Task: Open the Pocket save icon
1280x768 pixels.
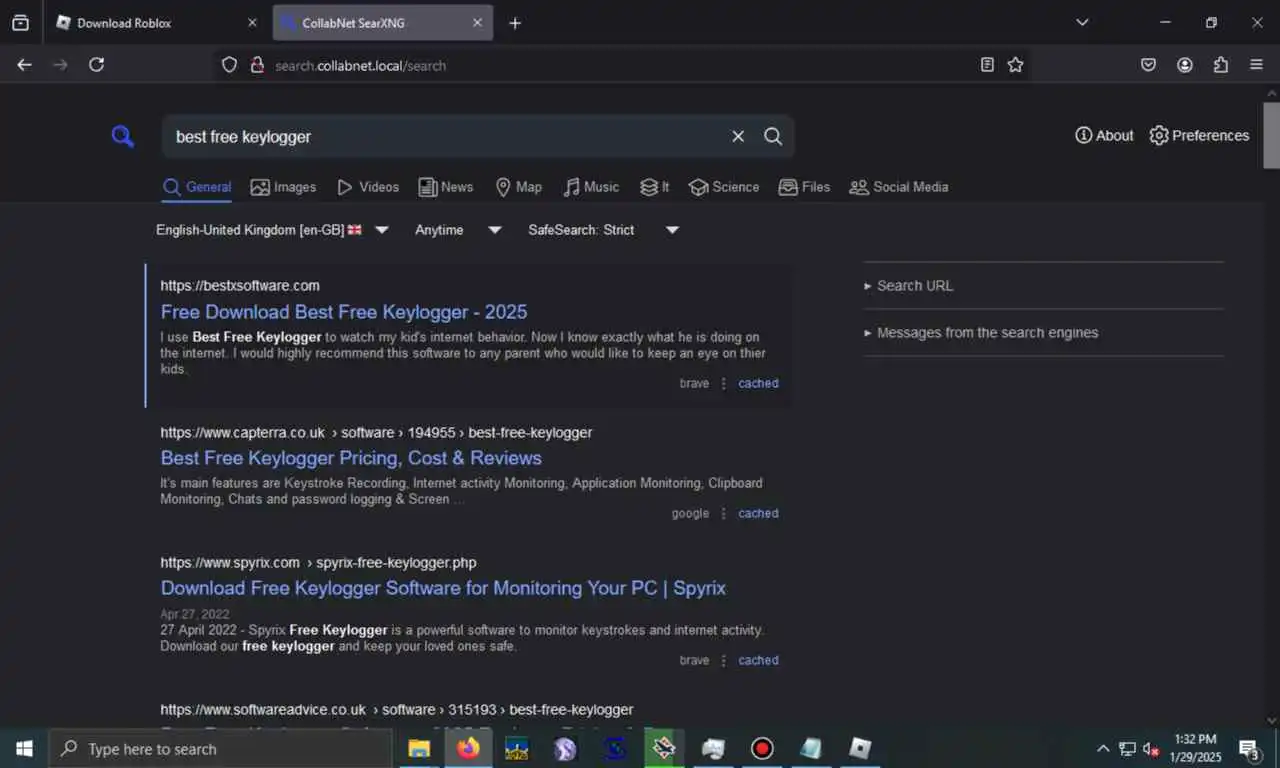Action: pos(1148,65)
